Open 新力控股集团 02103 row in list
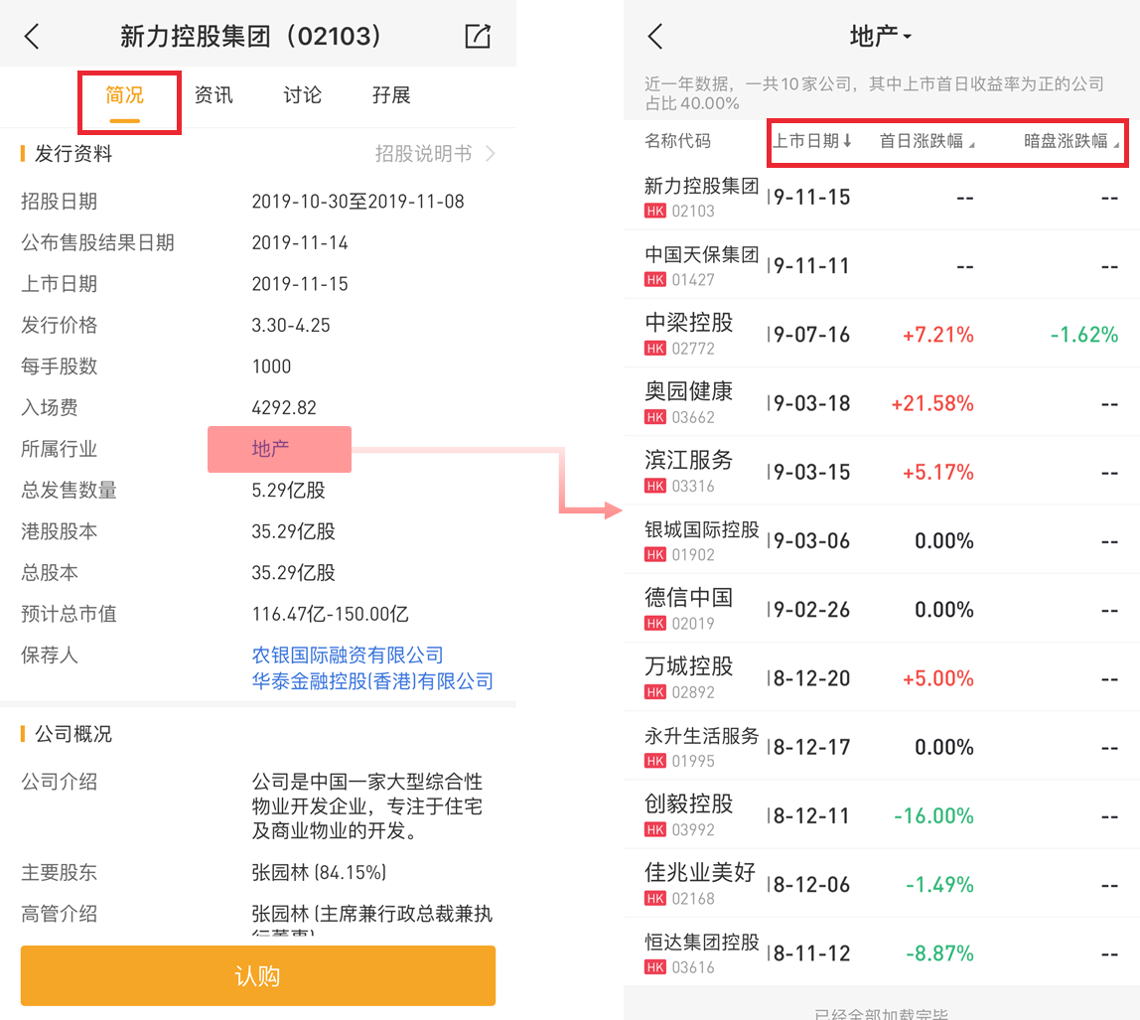1140x1020 pixels. click(x=881, y=196)
